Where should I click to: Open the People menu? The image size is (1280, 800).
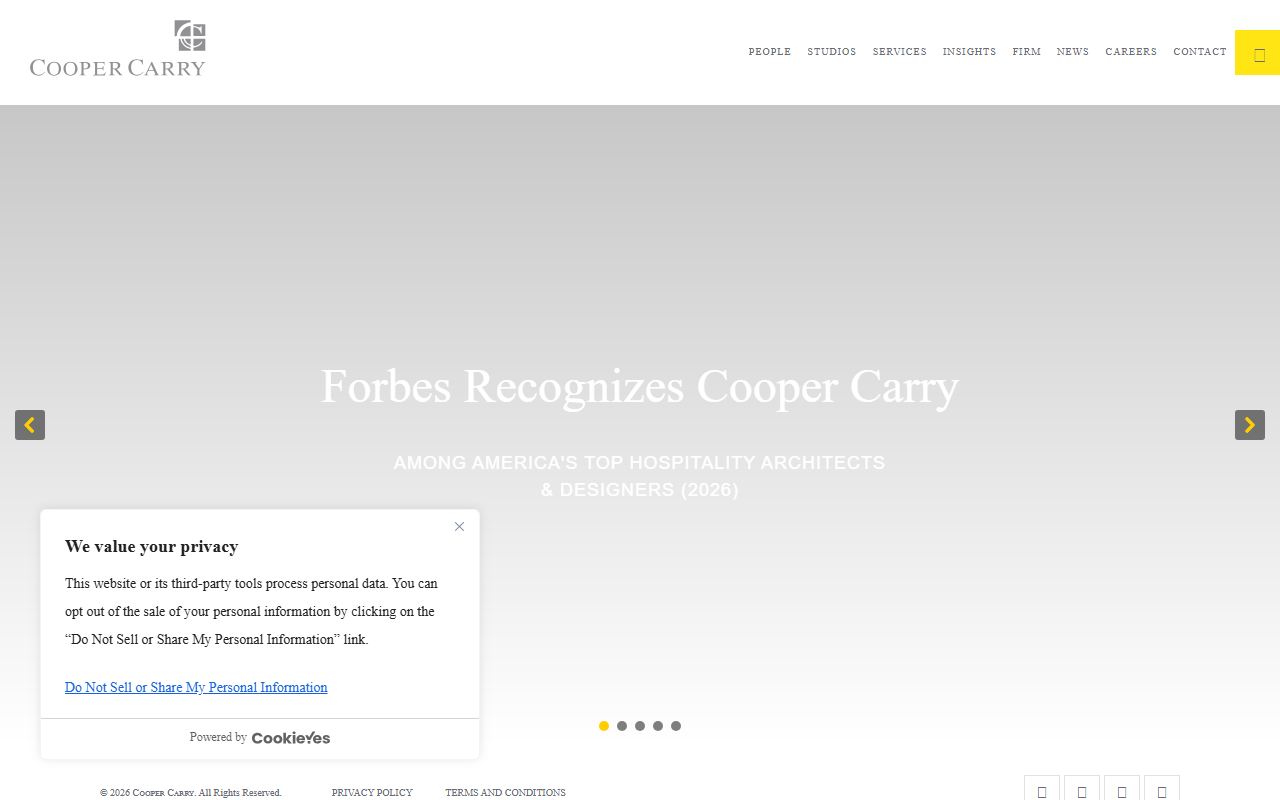[x=770, y=52]
